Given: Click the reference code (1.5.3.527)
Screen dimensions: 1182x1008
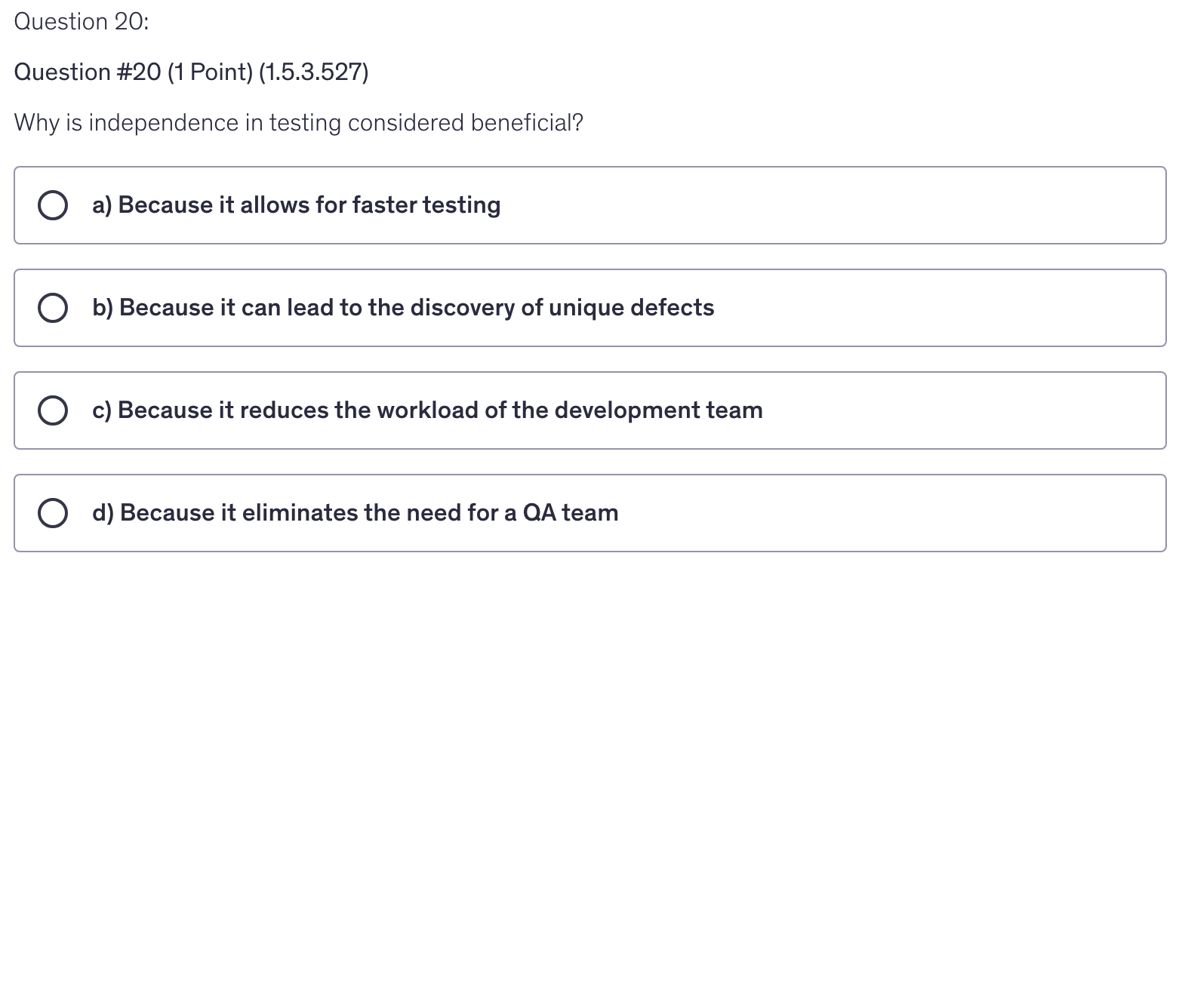Looking at the screenshot, I should click(313, 72).
